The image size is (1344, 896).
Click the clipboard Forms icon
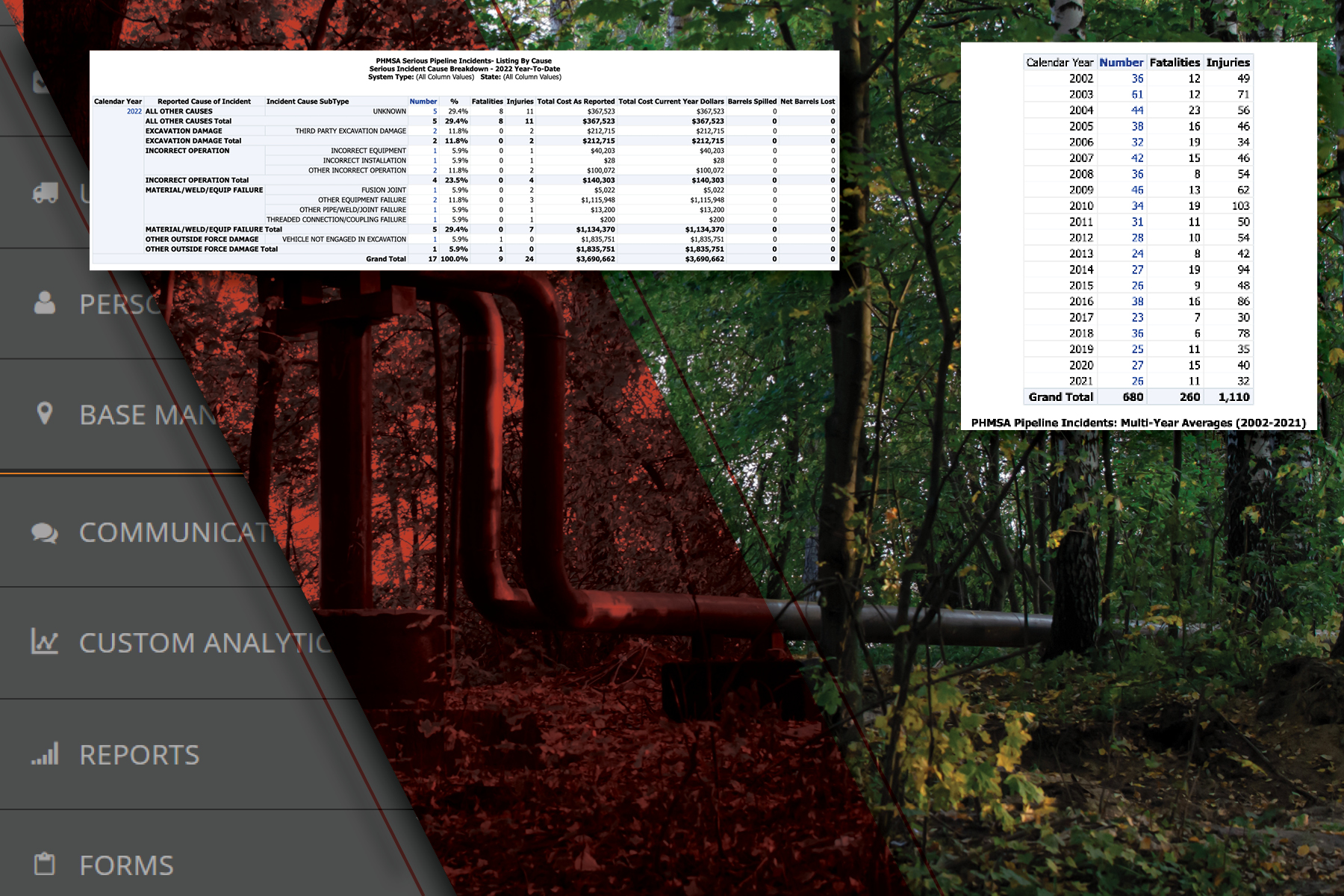tap(45, 864)
